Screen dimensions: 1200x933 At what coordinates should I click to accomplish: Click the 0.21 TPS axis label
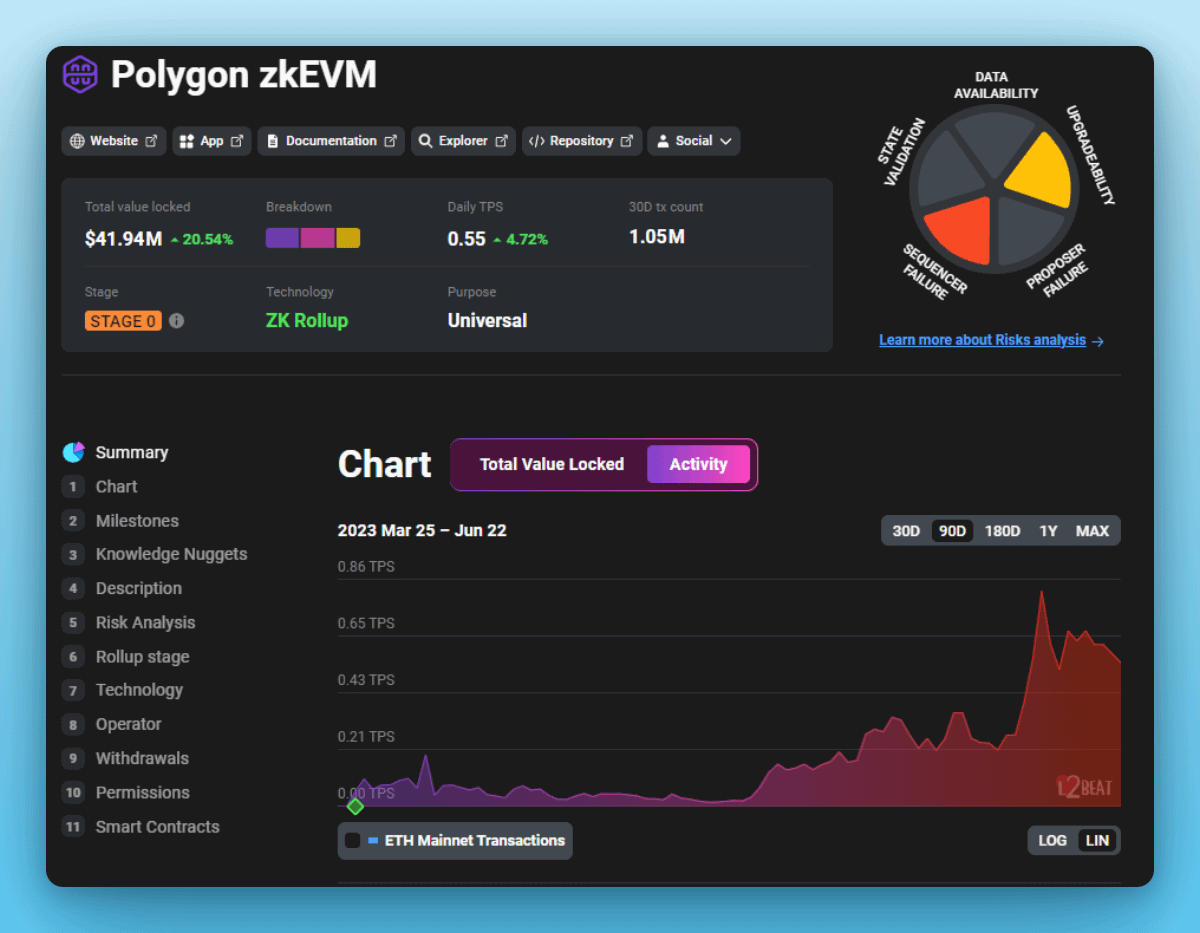click(366, 737)
